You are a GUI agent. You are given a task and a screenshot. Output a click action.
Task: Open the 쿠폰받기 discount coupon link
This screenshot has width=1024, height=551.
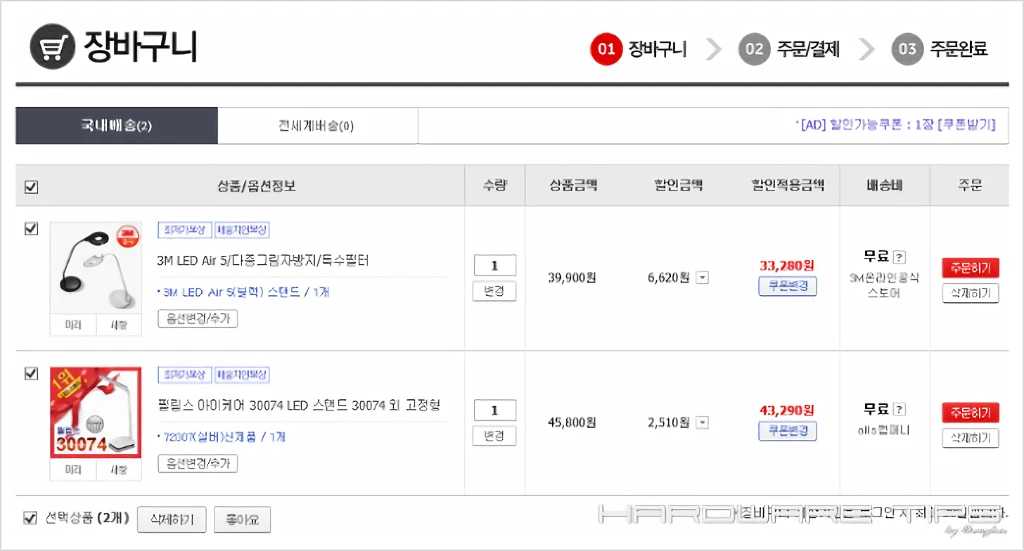[x=967, y=124]
